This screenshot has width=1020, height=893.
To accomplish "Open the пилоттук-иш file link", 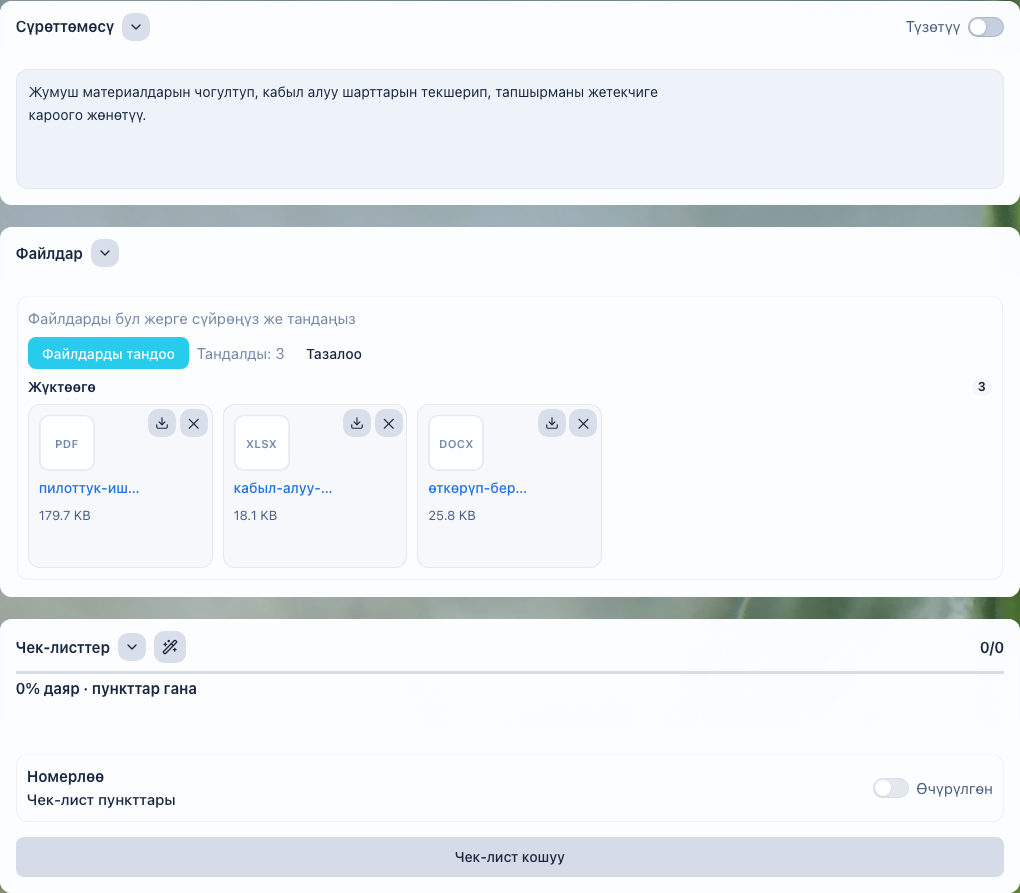I will pyautogui.click(x=89, y=488).
